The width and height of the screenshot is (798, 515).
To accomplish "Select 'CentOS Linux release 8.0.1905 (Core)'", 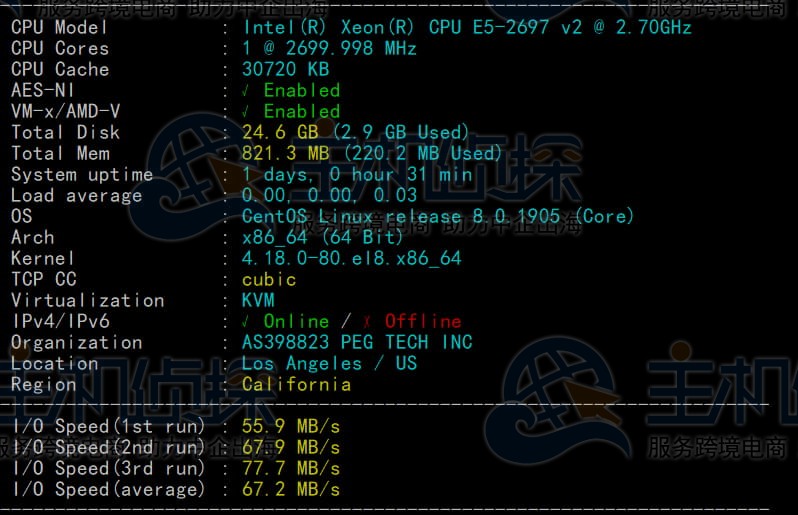I will (438, 216).
